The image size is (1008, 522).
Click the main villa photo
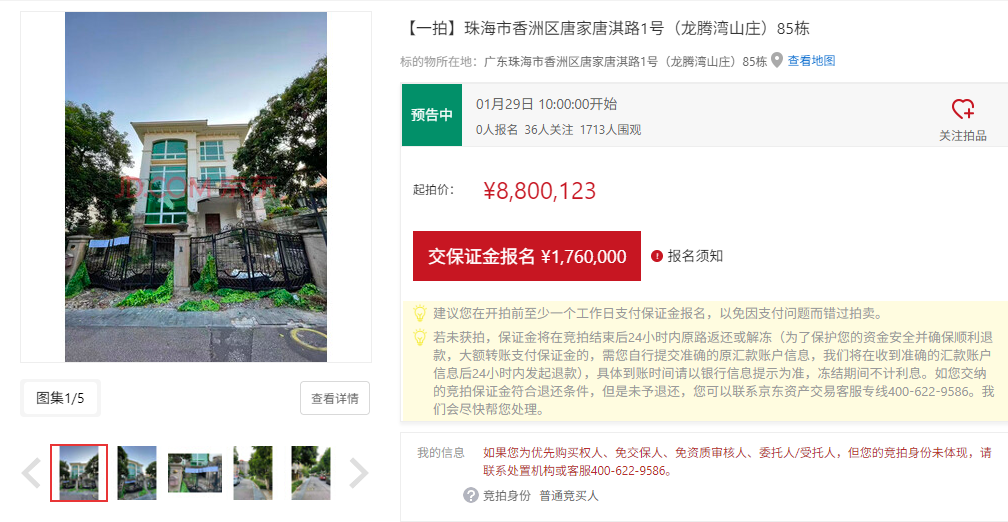pos(195,187)
